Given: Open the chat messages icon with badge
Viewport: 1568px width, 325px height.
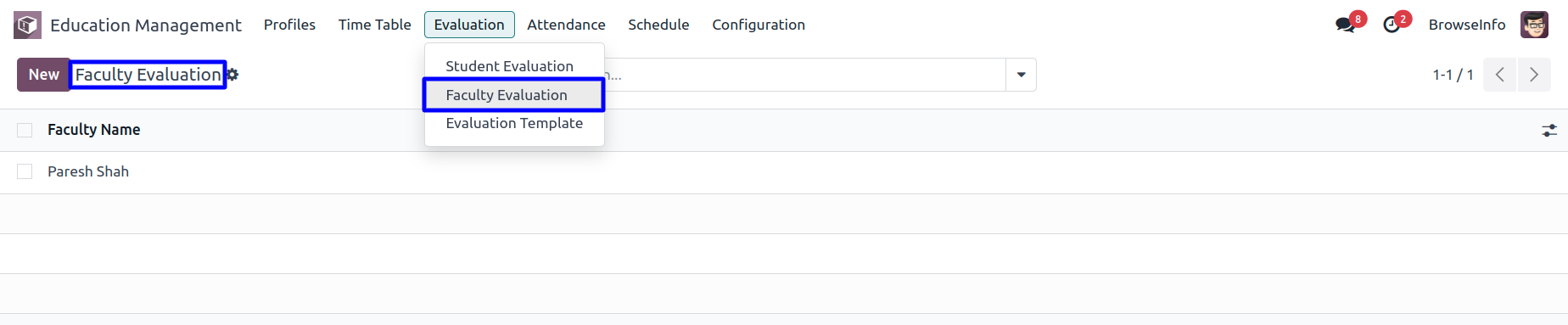Looking at the screenshot, I should pyautogui.click(x=1345, y=25).
